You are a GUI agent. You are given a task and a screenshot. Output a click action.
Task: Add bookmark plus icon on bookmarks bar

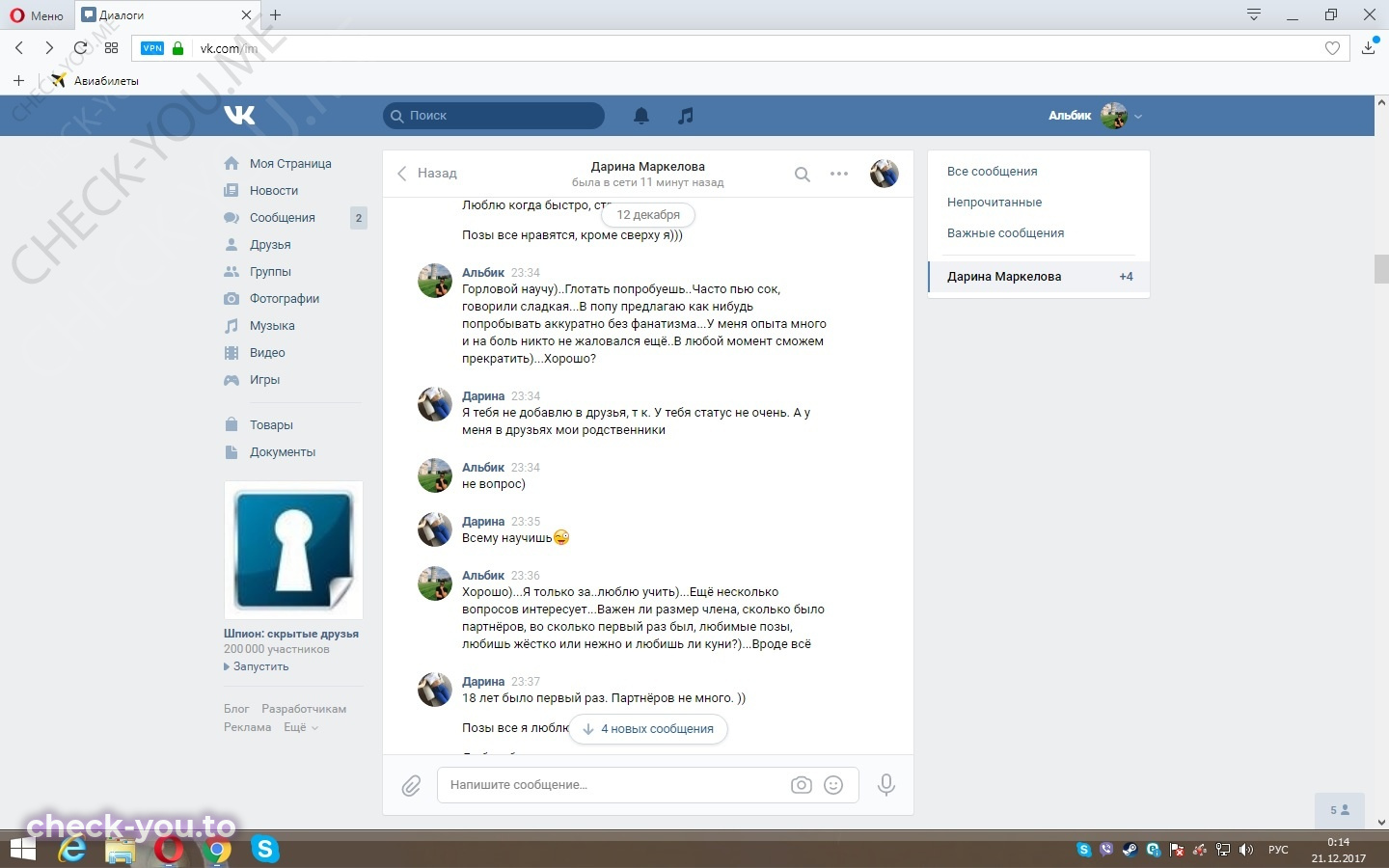coord(19,80)
